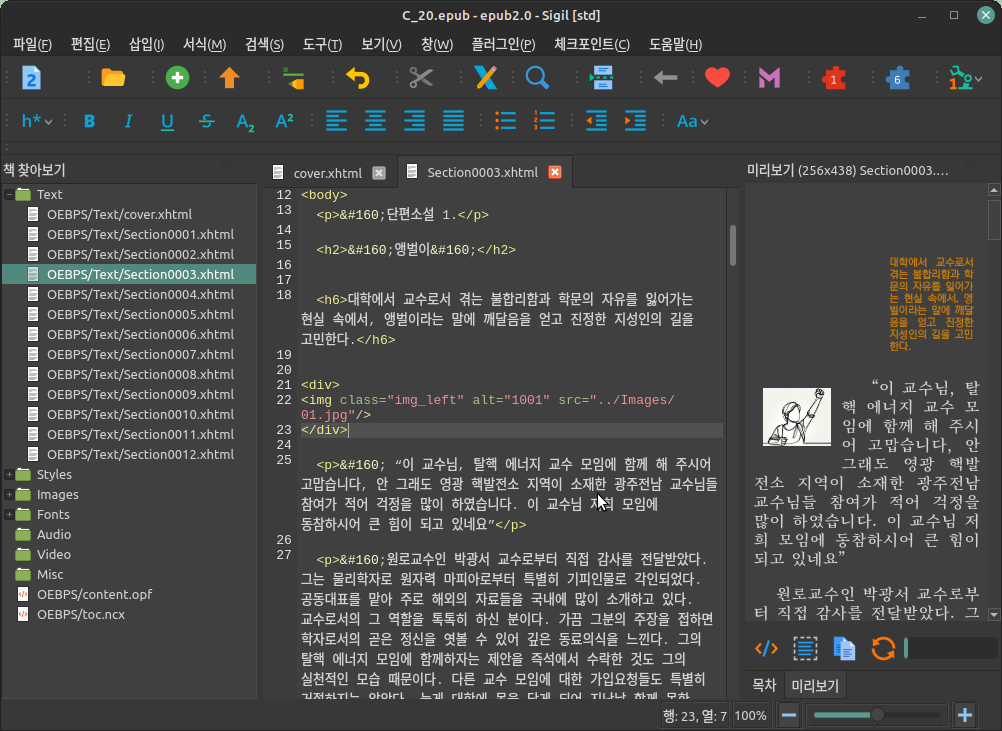Adjust the zoom slider handle
The image size is (1002, 731).
(x=877, y=715)
